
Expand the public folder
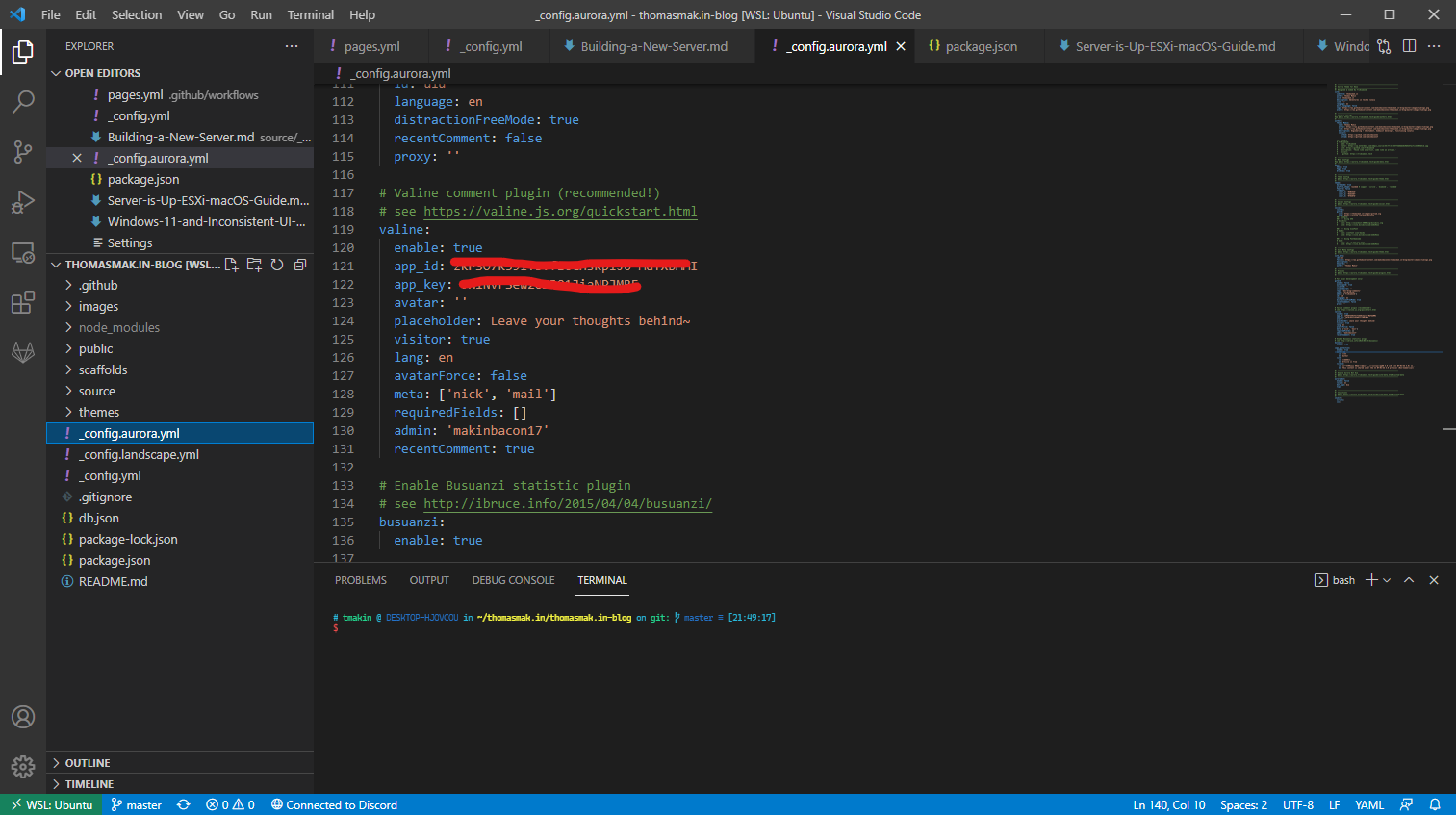pyautogui.click(x=180, y=348)
